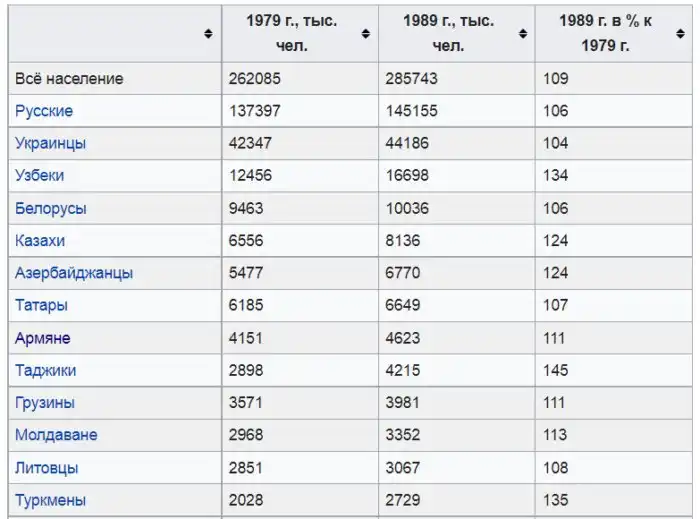Open the Украинцы link
Viewport: 700px width, 519px height.
[x=51, y=143]
